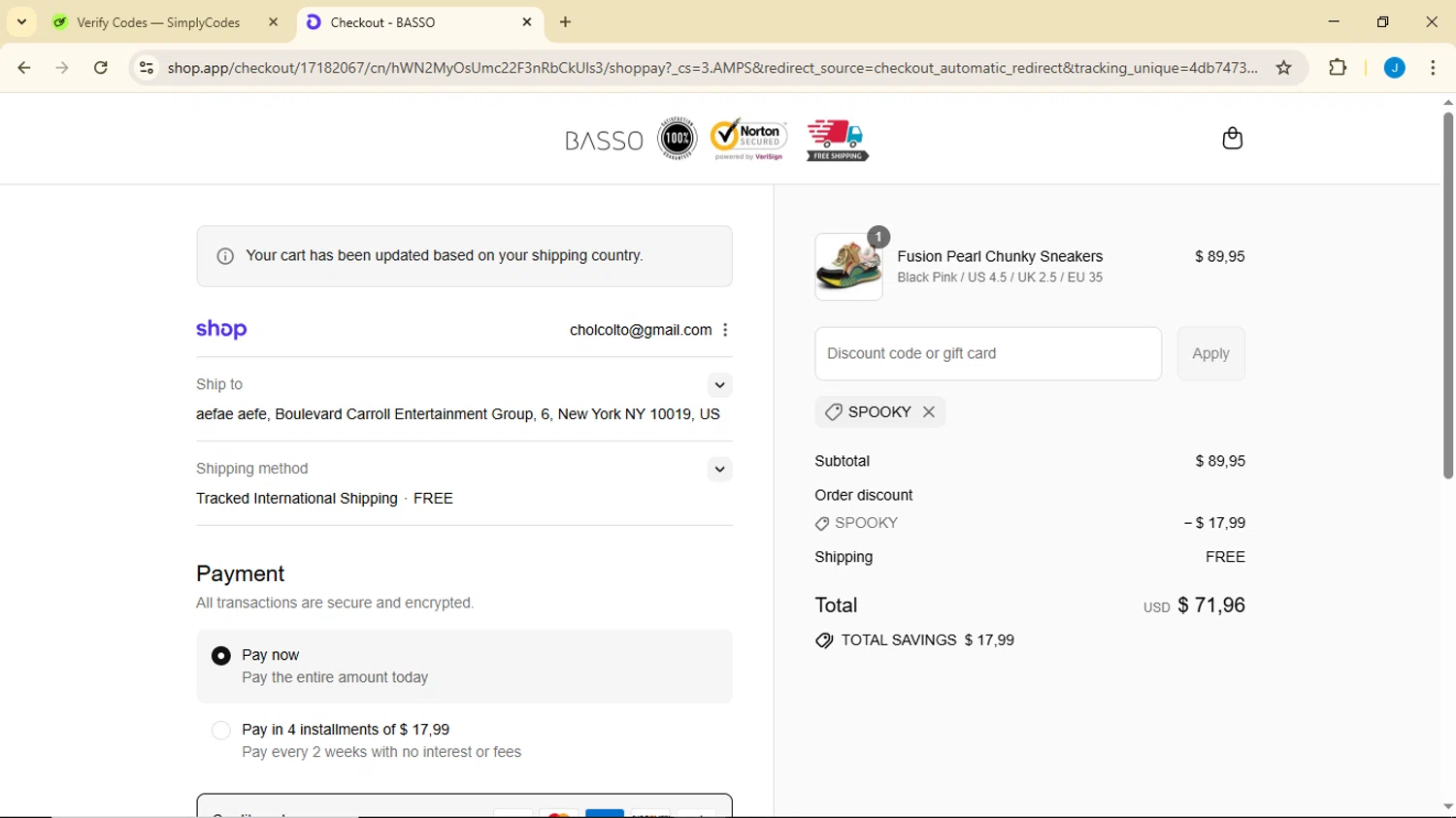Click the Fusion Pearl Chunky Sneakers product name
This screenshot has width=1456, height=818.
click(1000, 257)
